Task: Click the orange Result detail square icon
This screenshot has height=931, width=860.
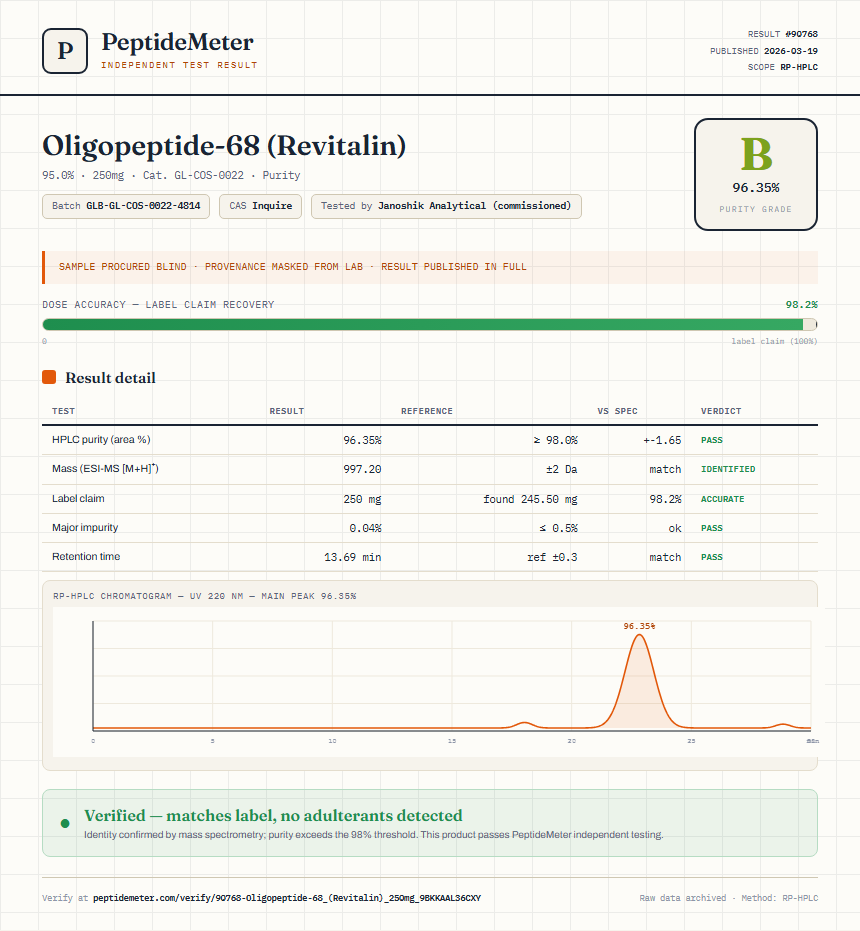Action: [x=49, y=377]
